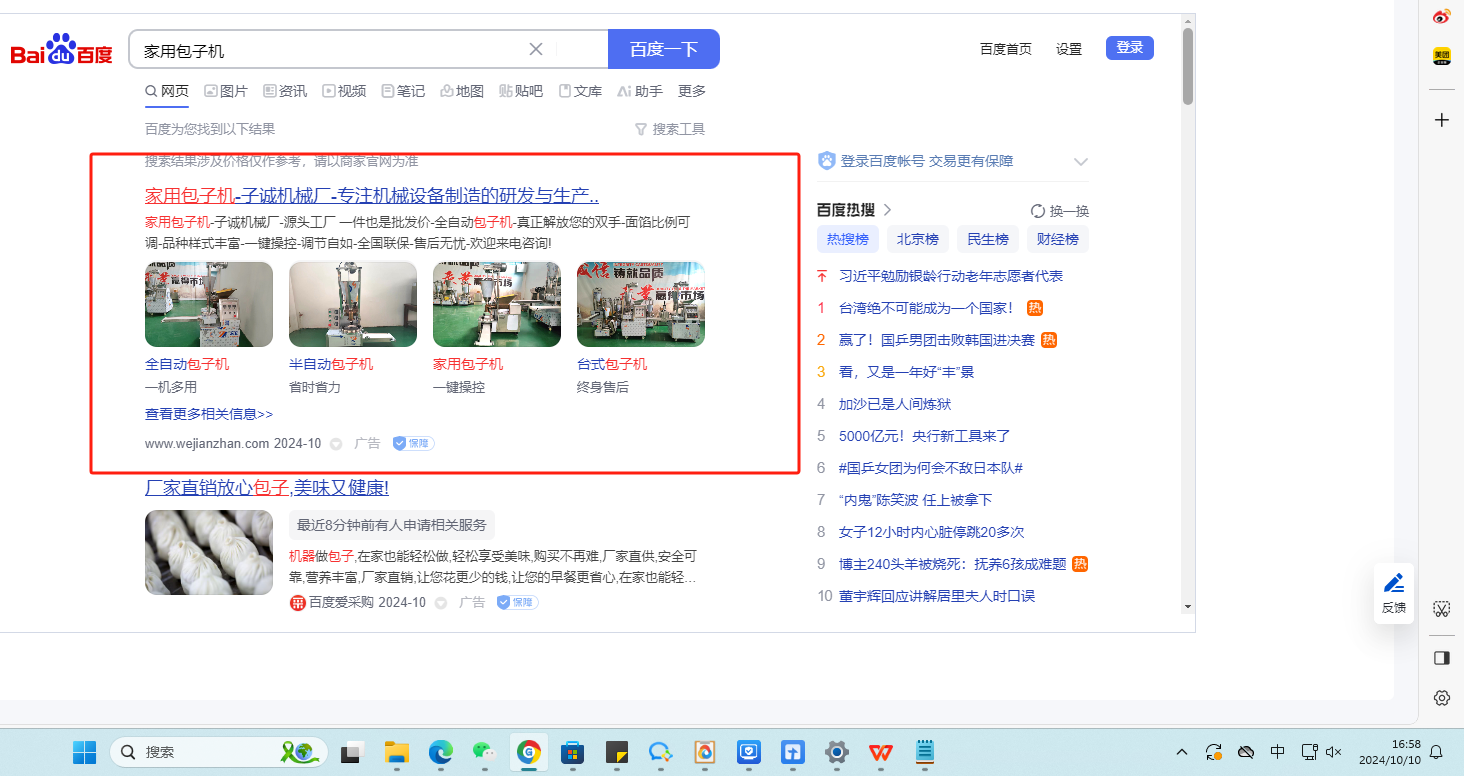Toggle the browser sidebar panel visibility
Image resolution: width=1464 pixels, height=776 pixels.
(x=1441, y=657)
